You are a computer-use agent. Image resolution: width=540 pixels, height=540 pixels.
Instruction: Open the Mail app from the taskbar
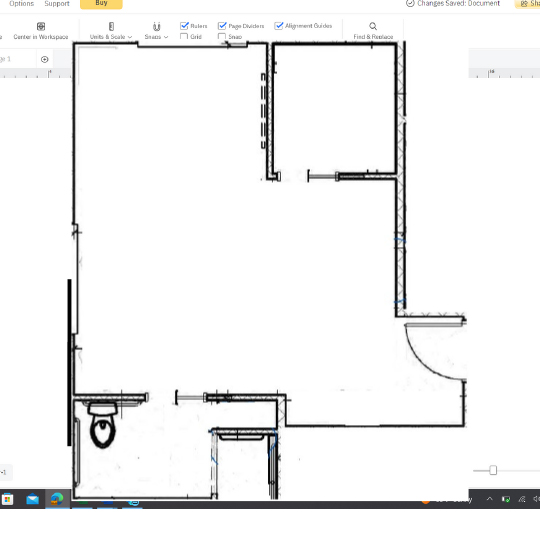(33, 499)
